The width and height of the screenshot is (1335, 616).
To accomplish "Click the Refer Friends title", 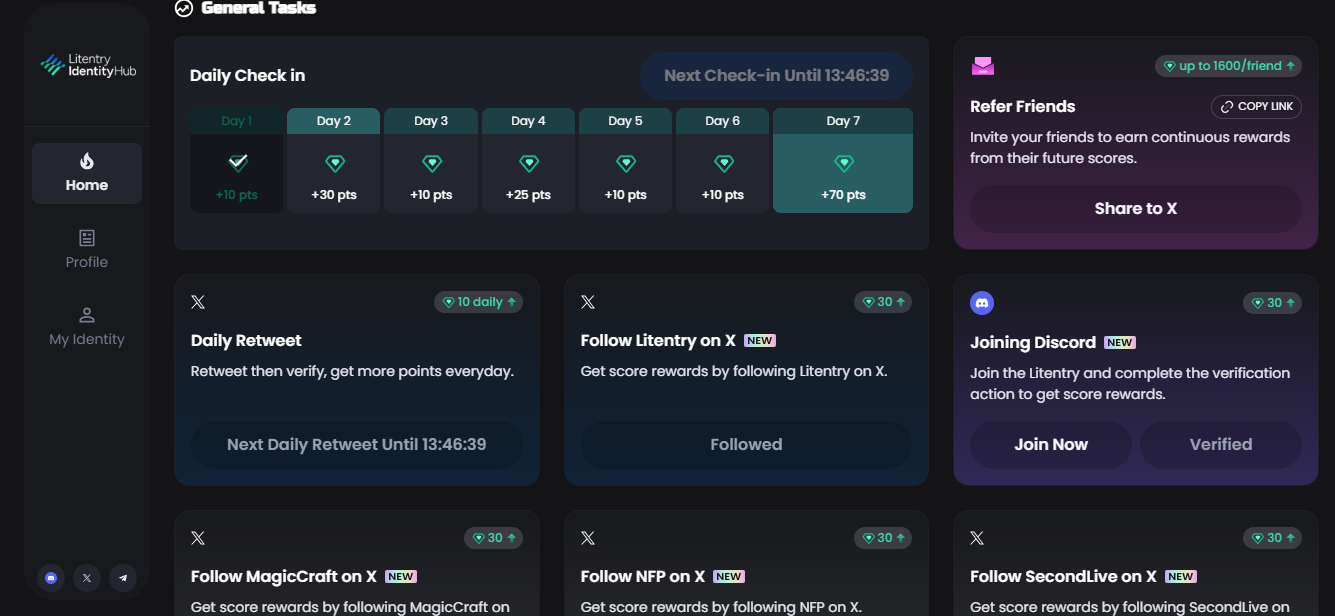I will [1023, 106].
